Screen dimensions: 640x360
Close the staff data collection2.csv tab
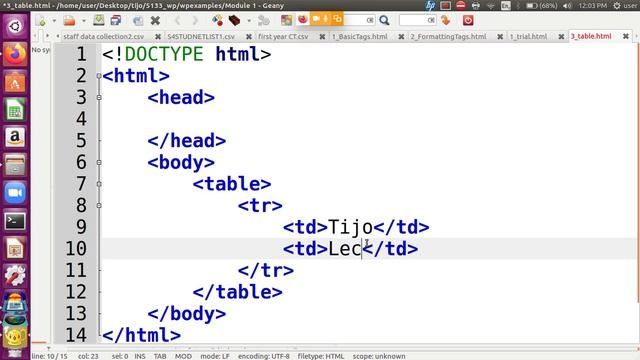(x=158, y=37)
